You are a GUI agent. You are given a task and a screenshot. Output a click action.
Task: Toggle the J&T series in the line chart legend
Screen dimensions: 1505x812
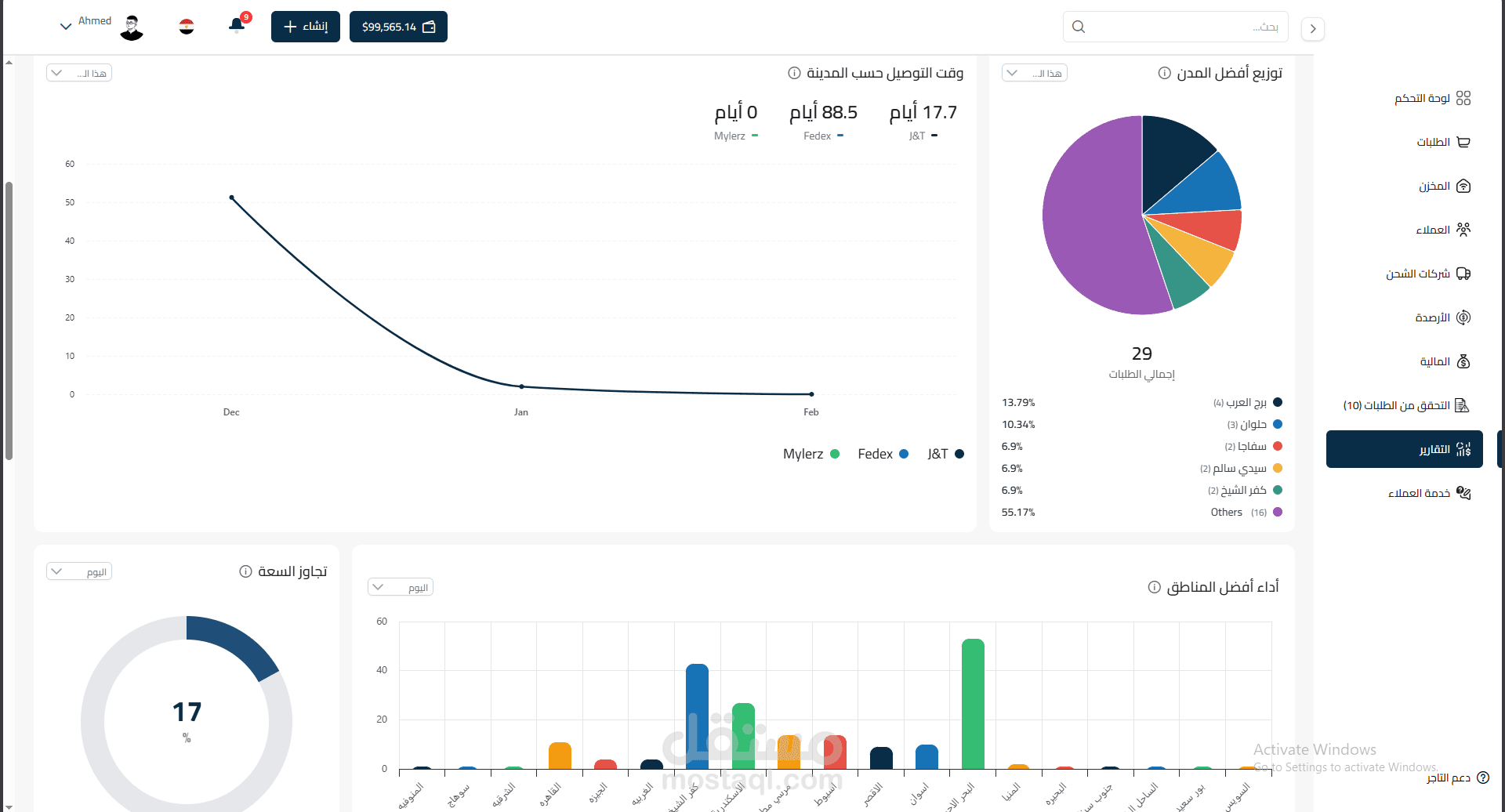[945, 454]
